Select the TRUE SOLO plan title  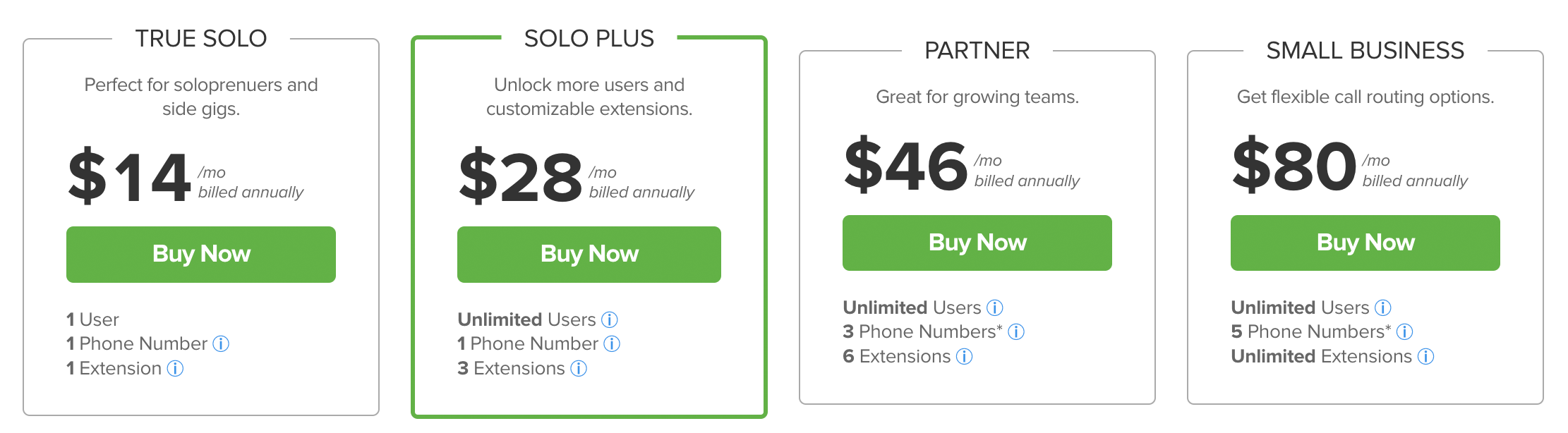click(201, 39)
